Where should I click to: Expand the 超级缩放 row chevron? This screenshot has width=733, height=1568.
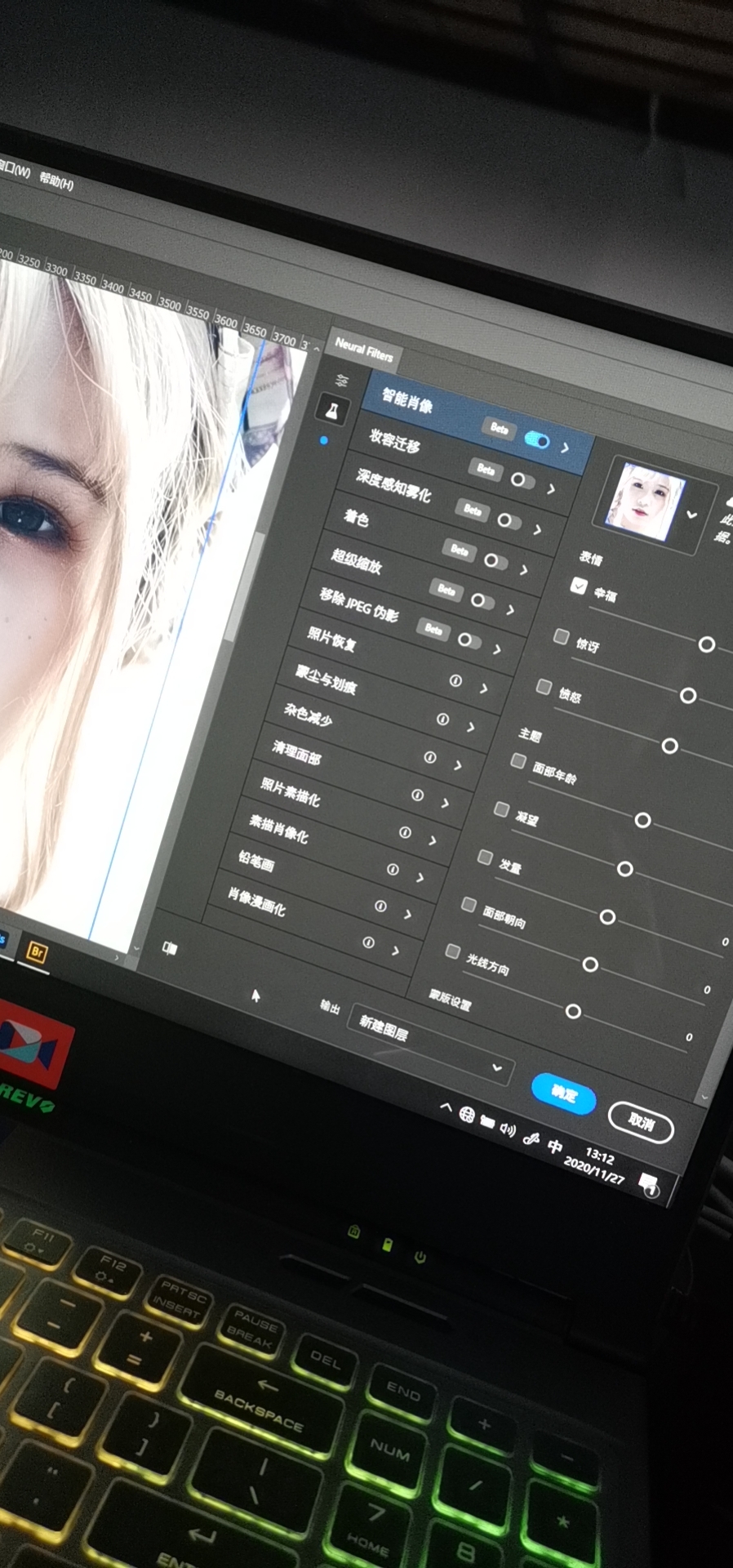pos(510,609)
